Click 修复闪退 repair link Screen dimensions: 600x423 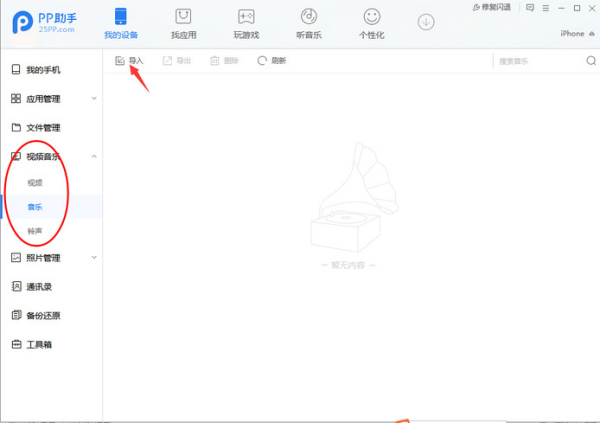pyautogui.click(x=492, y=7)
